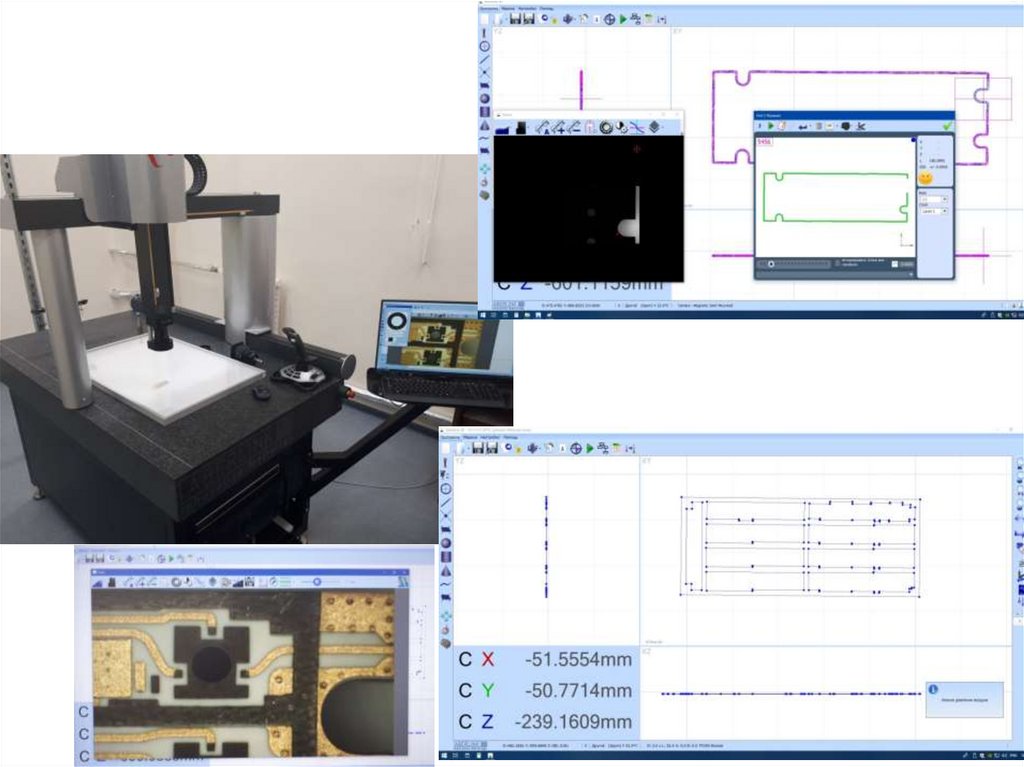Select Plane feature tool in XYZ coordinates window sidebar
This screenshot has width=1024, height=767.
coord(445,530)
